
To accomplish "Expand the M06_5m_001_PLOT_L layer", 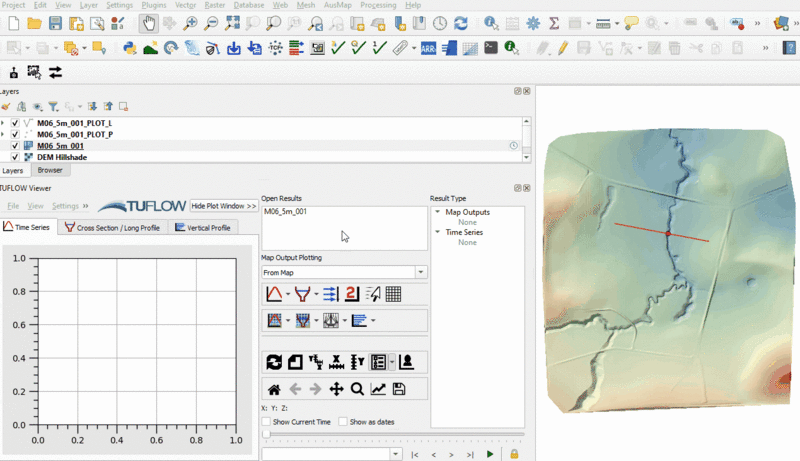I will [x=3, y=123].
